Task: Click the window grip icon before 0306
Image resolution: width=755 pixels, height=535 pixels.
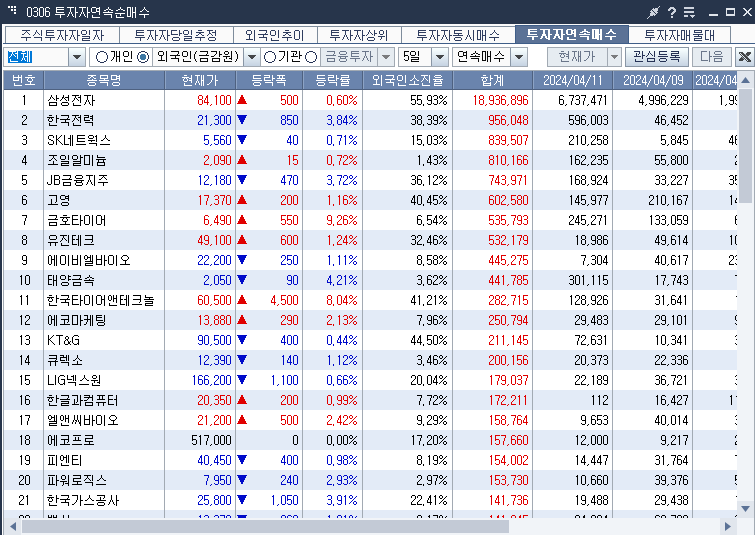Action: [12, 9]
